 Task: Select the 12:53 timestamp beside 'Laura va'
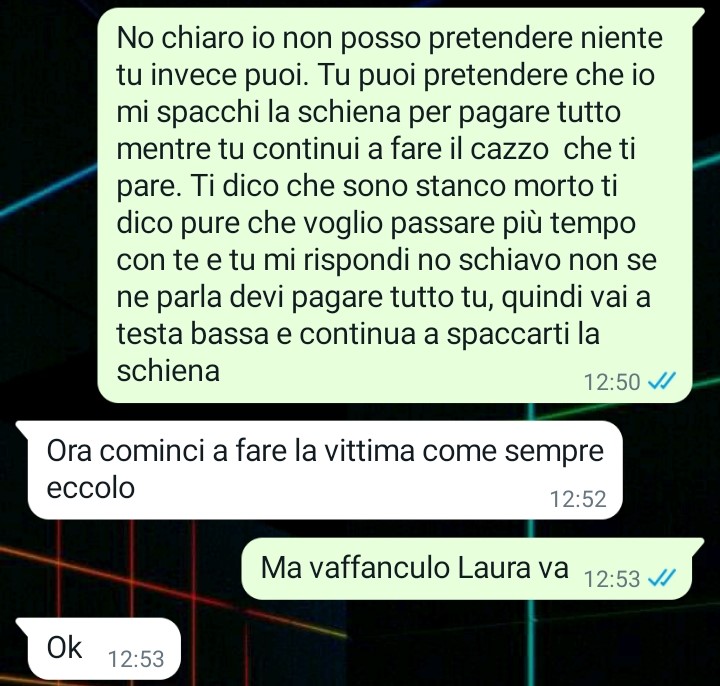(x=612, y=579)
